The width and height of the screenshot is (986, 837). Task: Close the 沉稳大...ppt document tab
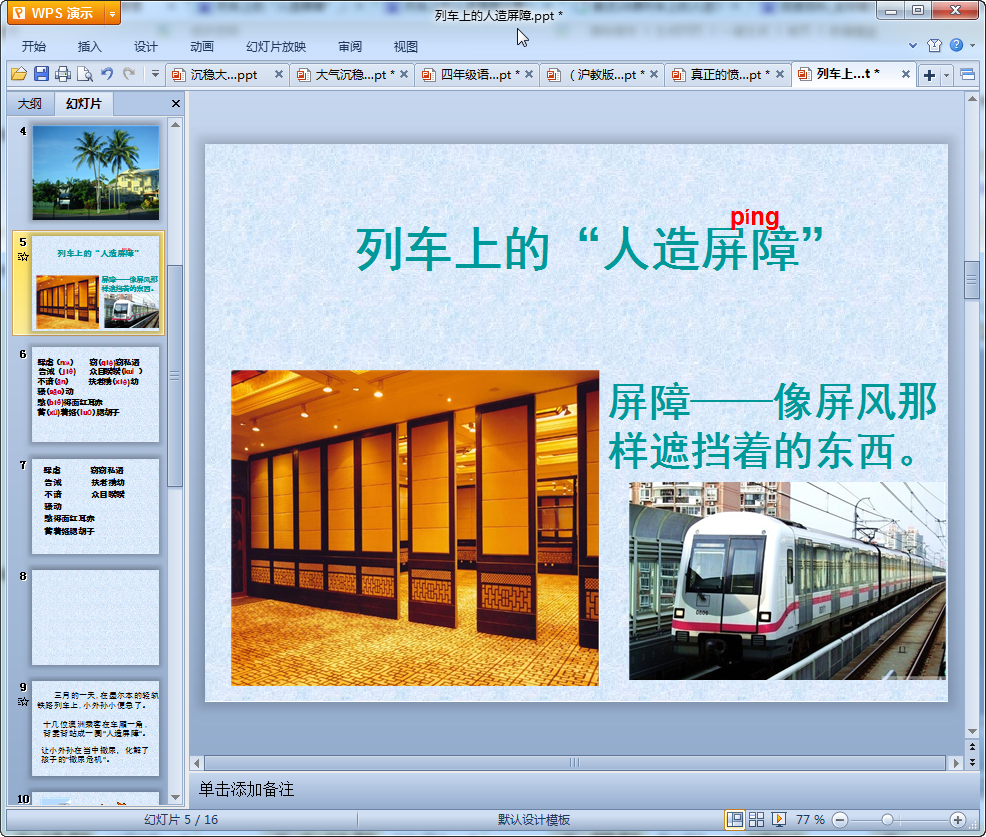pos(279,74)
